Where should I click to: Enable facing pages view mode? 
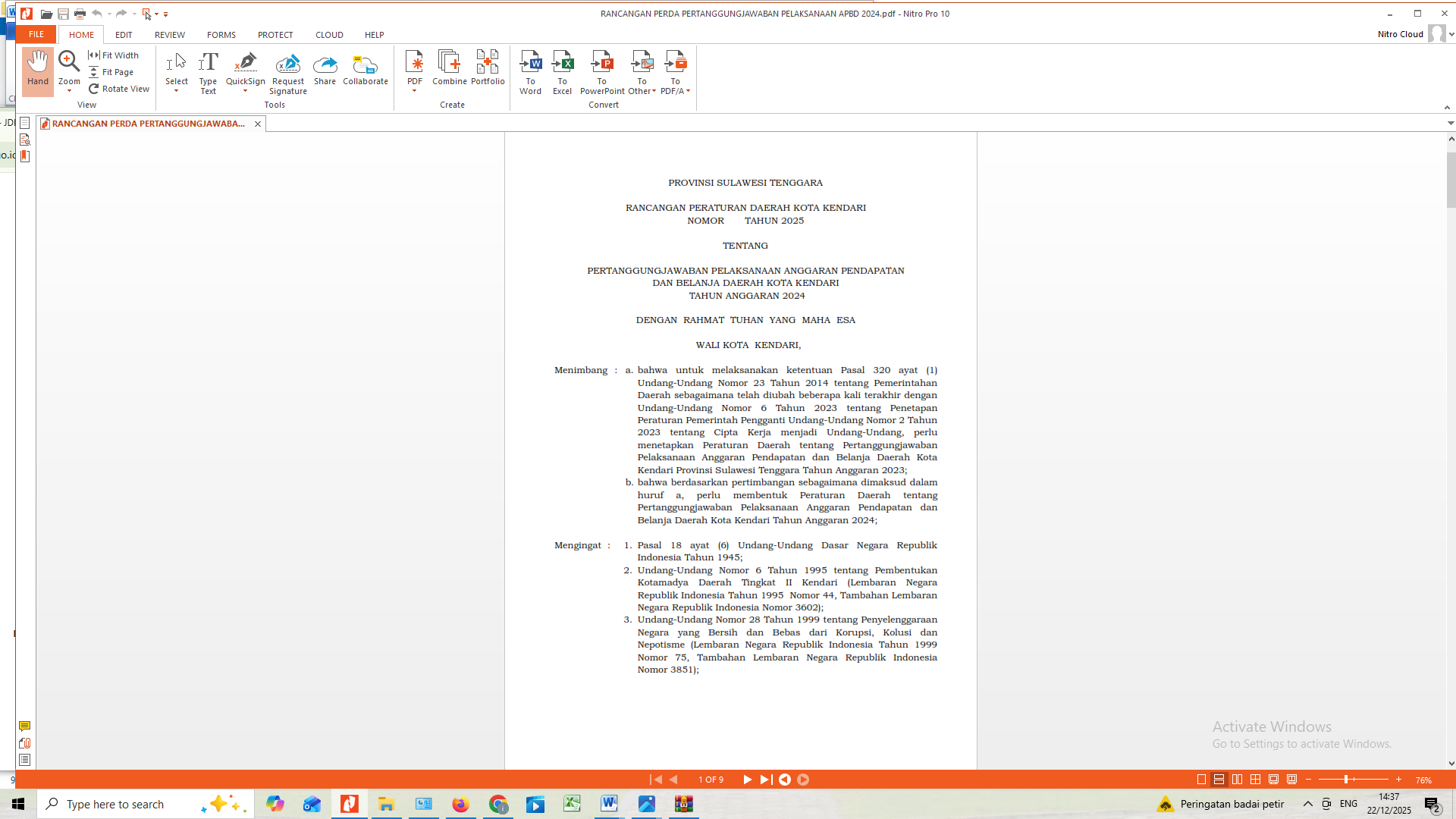coord(1238,780)
